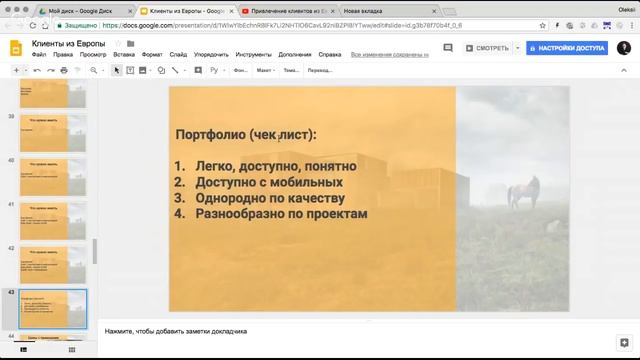This screenshot has width=640, height=360.
Task: Click the slide panel scrollbar handle
Action: [x=95, y=251]
